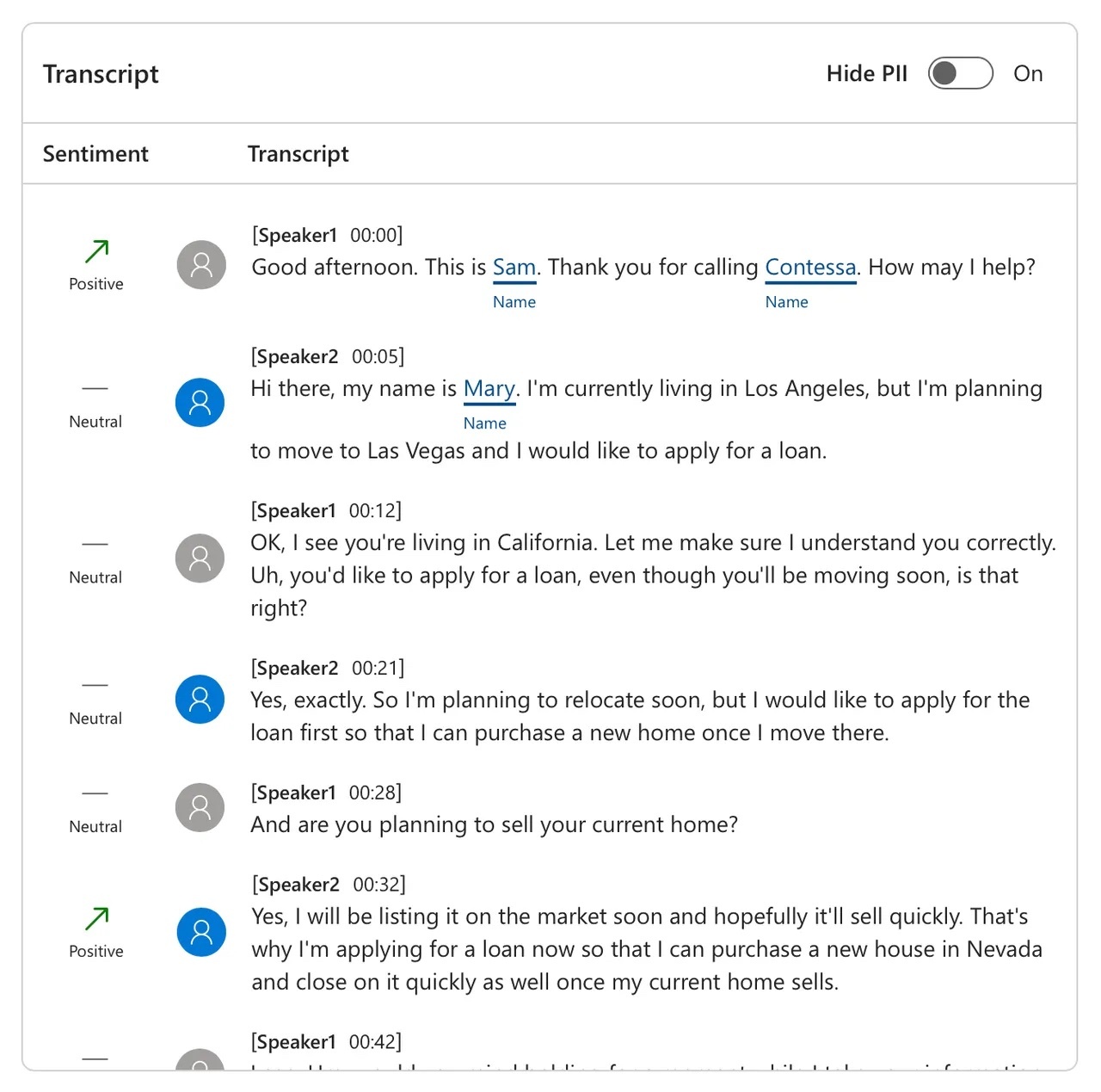The image size is (1101, 1092).
Task: Click Speaker2 avatar at 00:21
Action: [200, 699]
